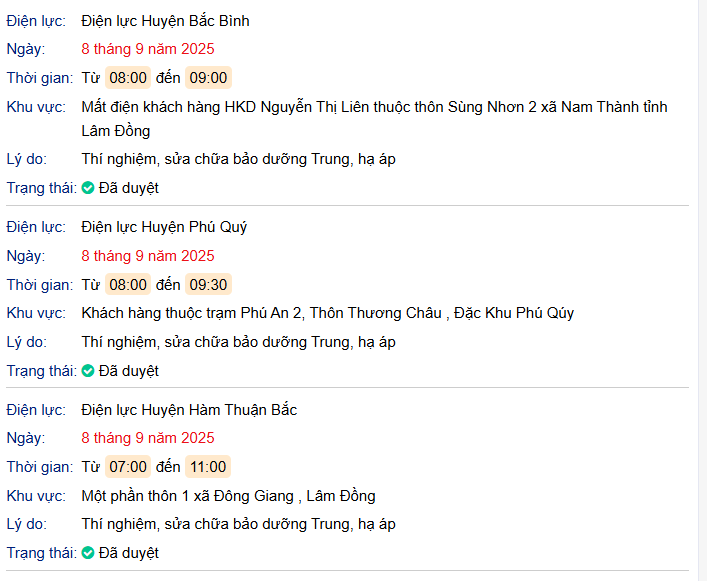Click start time 08:00 for Phú Quý
The width and height of the screenshot is (707, 581).
click(x=128, y=284)
